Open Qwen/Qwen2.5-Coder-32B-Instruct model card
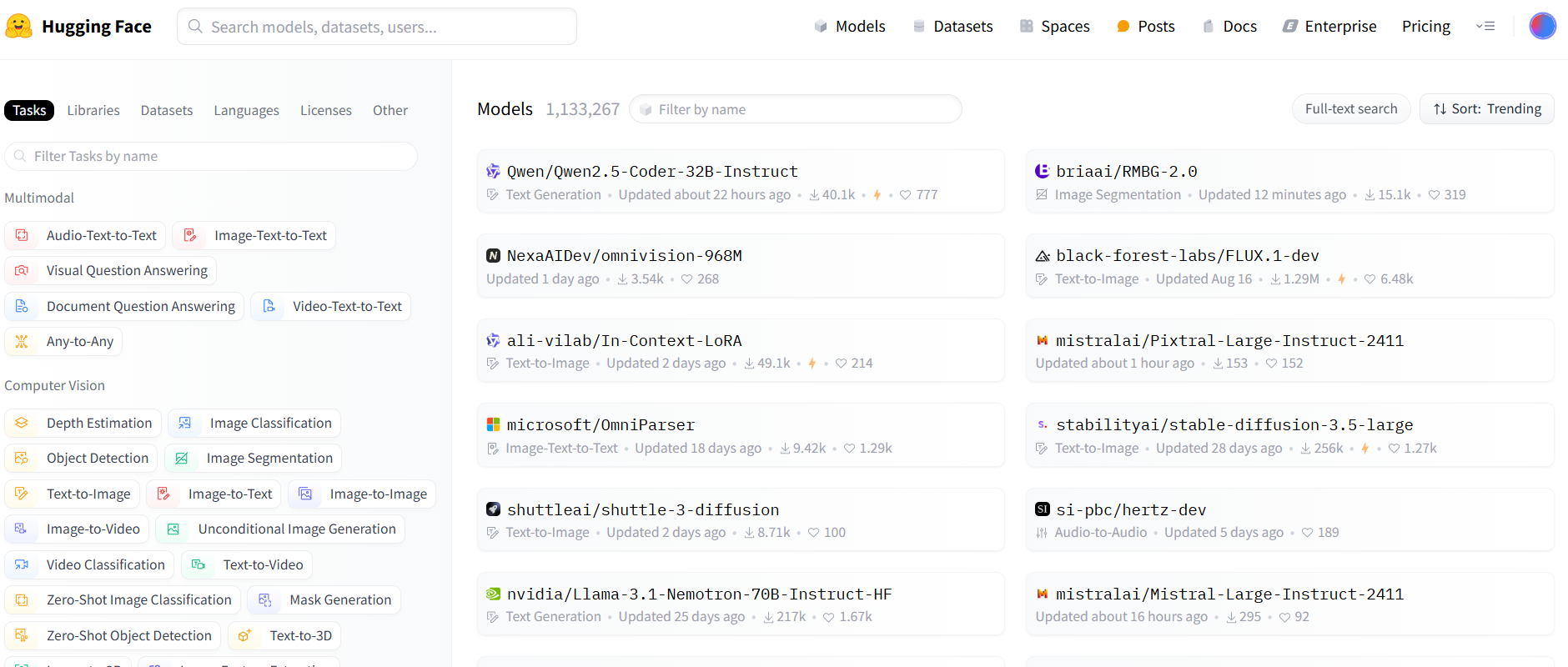The height and width of the screenshot is (667, 1568). point(741,182)
